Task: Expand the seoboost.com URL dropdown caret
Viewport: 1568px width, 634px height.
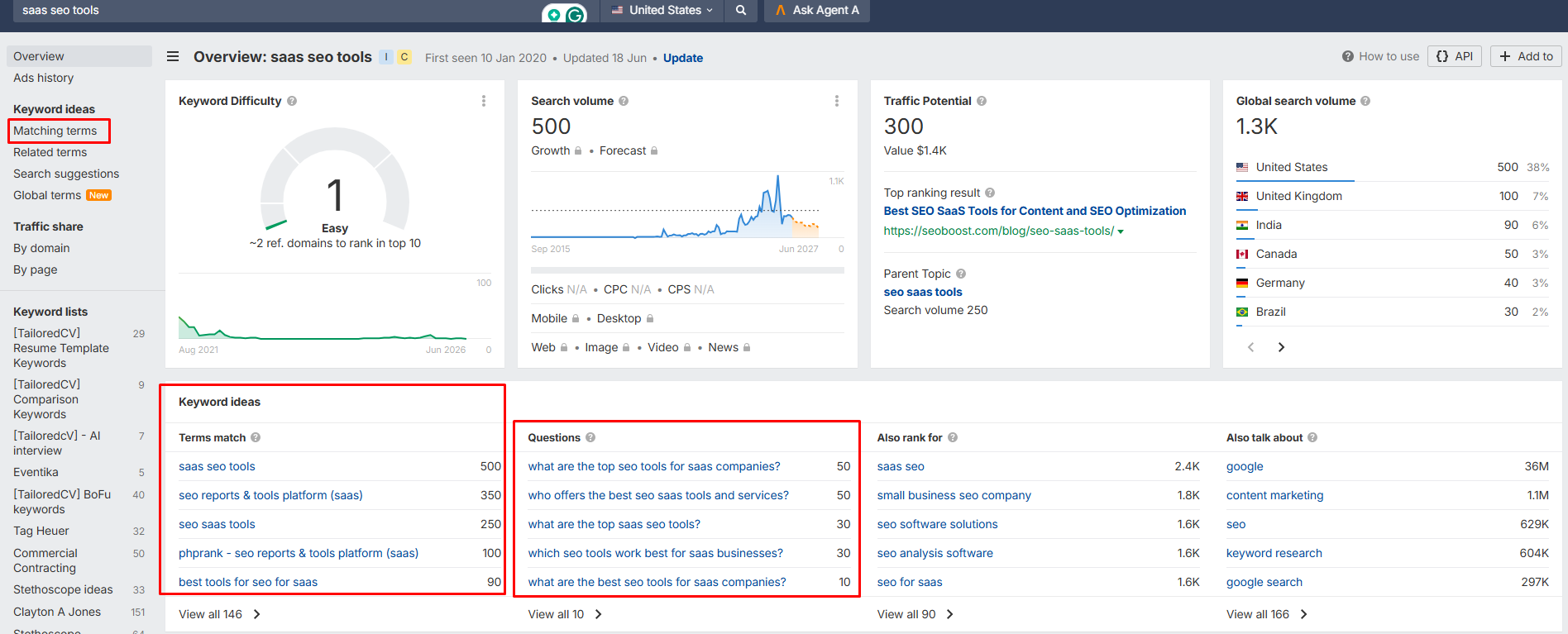Action: (1121, 231)
